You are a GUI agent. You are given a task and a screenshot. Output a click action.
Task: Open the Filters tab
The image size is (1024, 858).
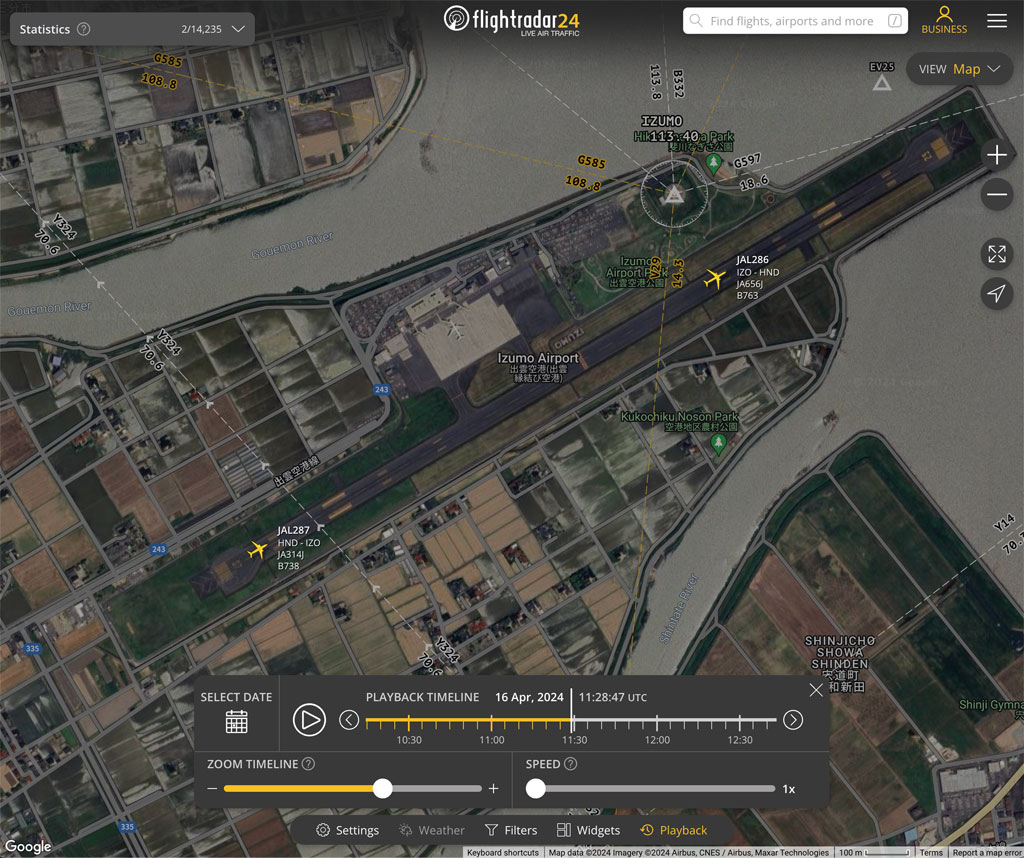[511, 830]
